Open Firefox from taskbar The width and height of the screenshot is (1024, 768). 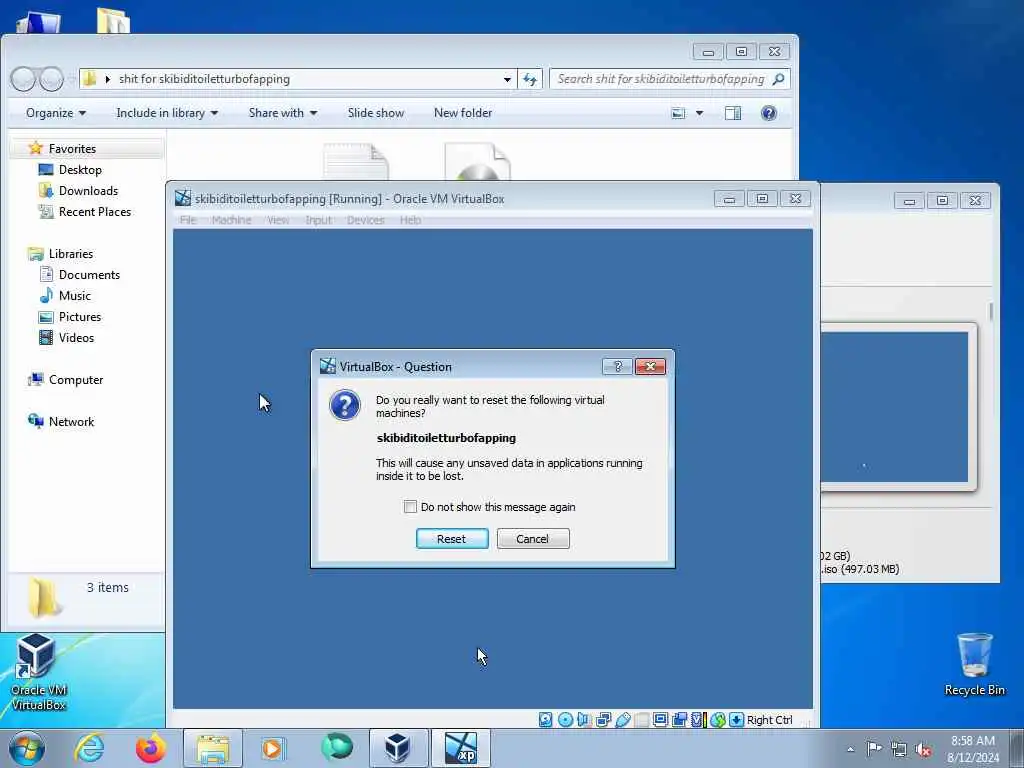[x=151, y=748]
